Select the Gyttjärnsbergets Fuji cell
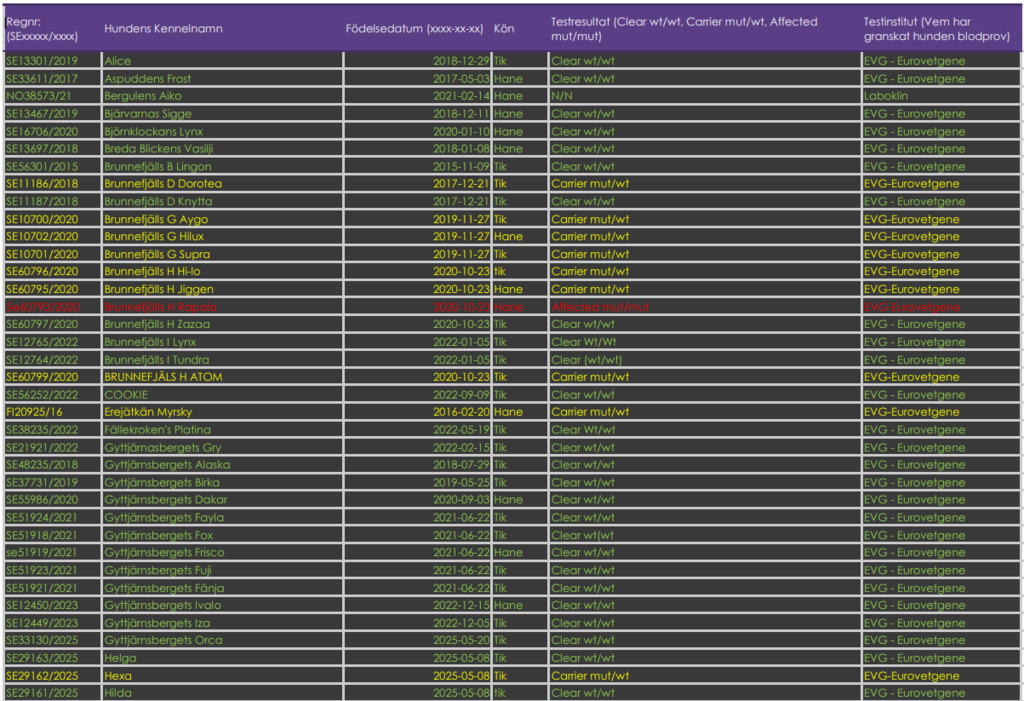 point(222,570)
